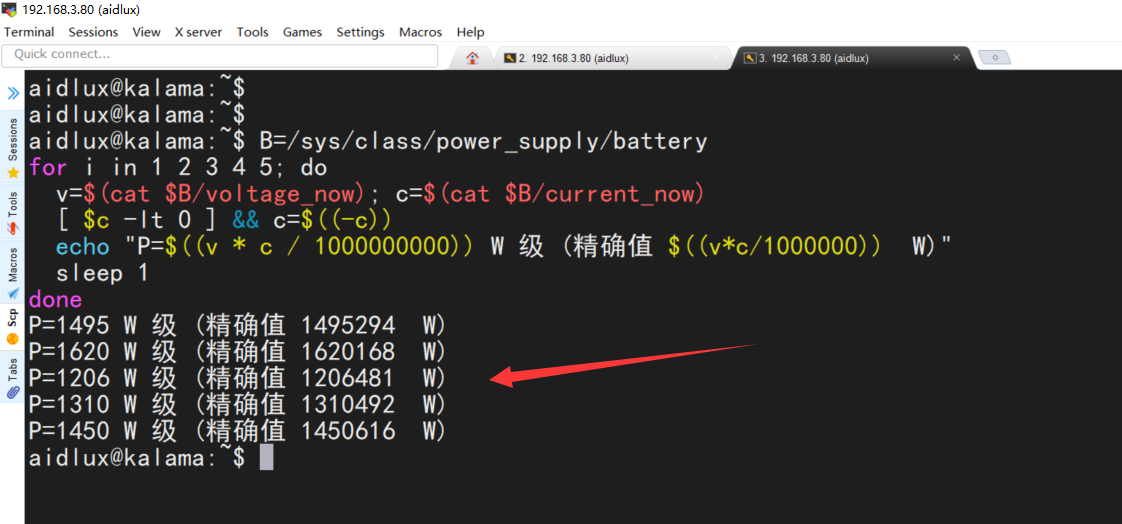The width and height of the screenshot is (1122, 524).
Task: Open the X server menu
Action: pyautogui.click(x=198, y=32)
